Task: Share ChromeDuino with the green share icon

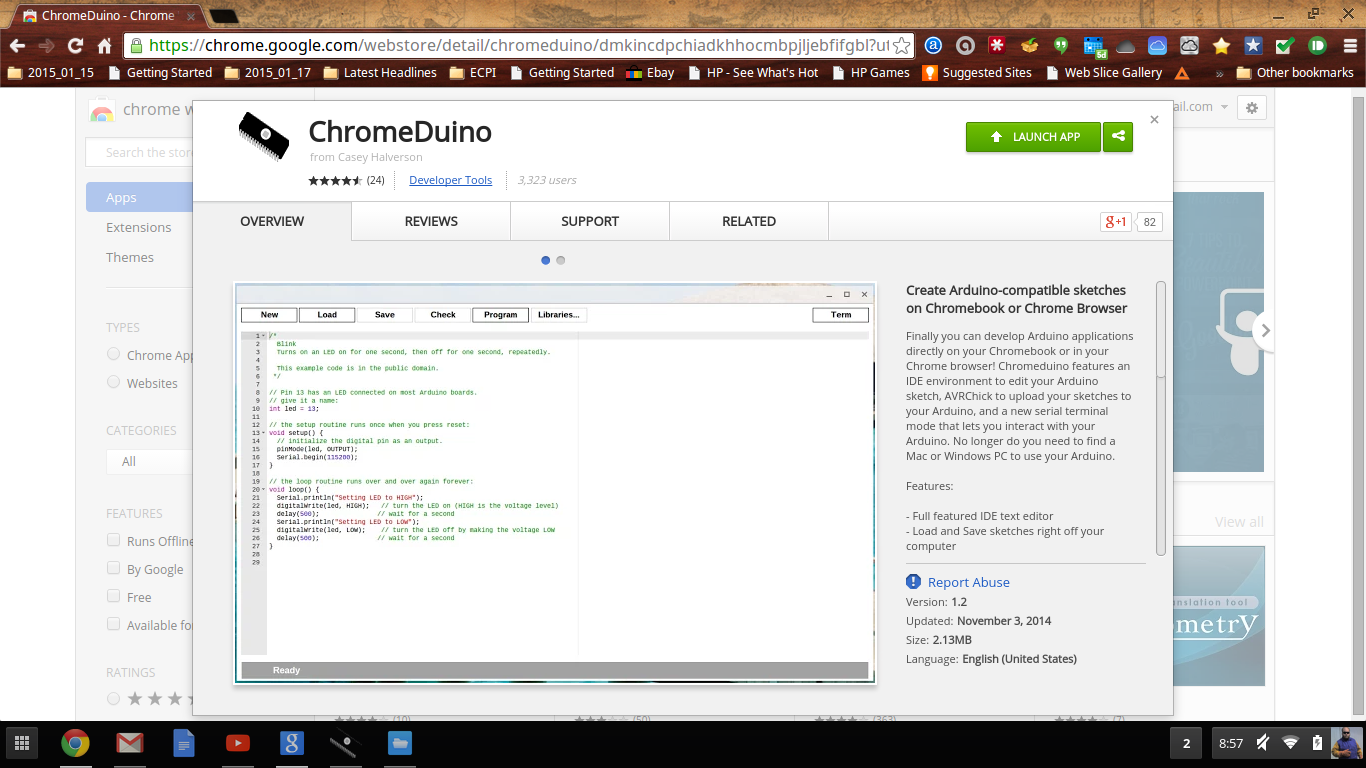Action: (x=1118, y=137)
